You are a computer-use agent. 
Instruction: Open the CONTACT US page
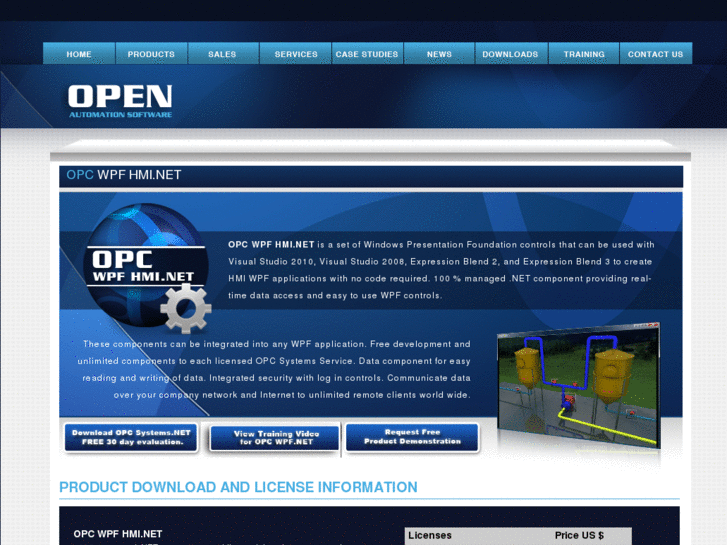pos(656,53)
